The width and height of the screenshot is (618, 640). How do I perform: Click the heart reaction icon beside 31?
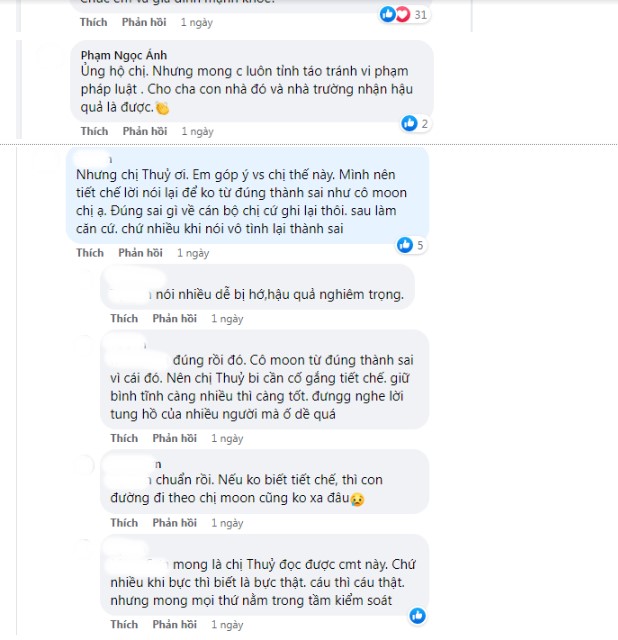pos(402,15)
